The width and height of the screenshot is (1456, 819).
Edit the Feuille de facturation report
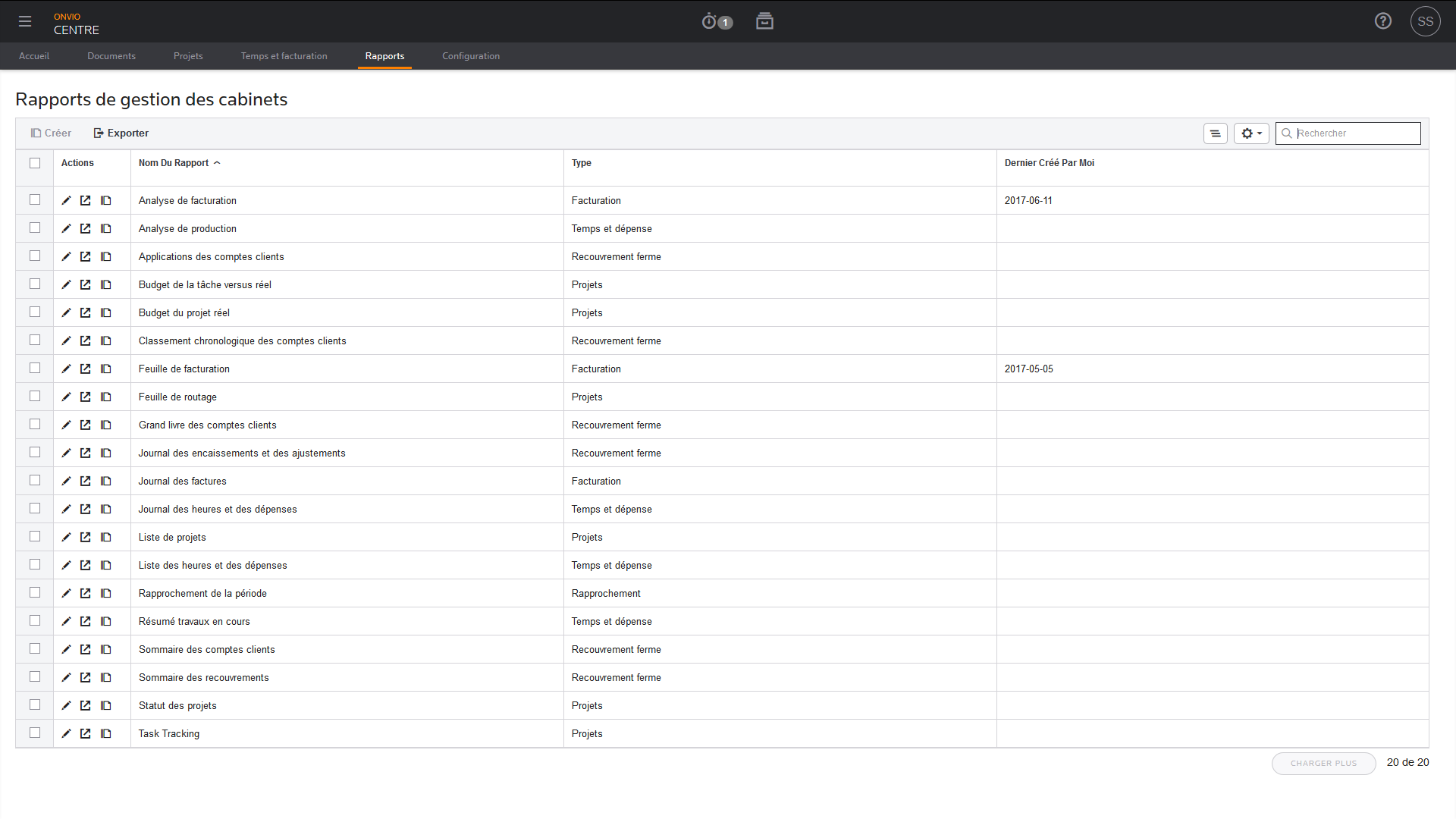pyautogui.click(x=66, y=369)
